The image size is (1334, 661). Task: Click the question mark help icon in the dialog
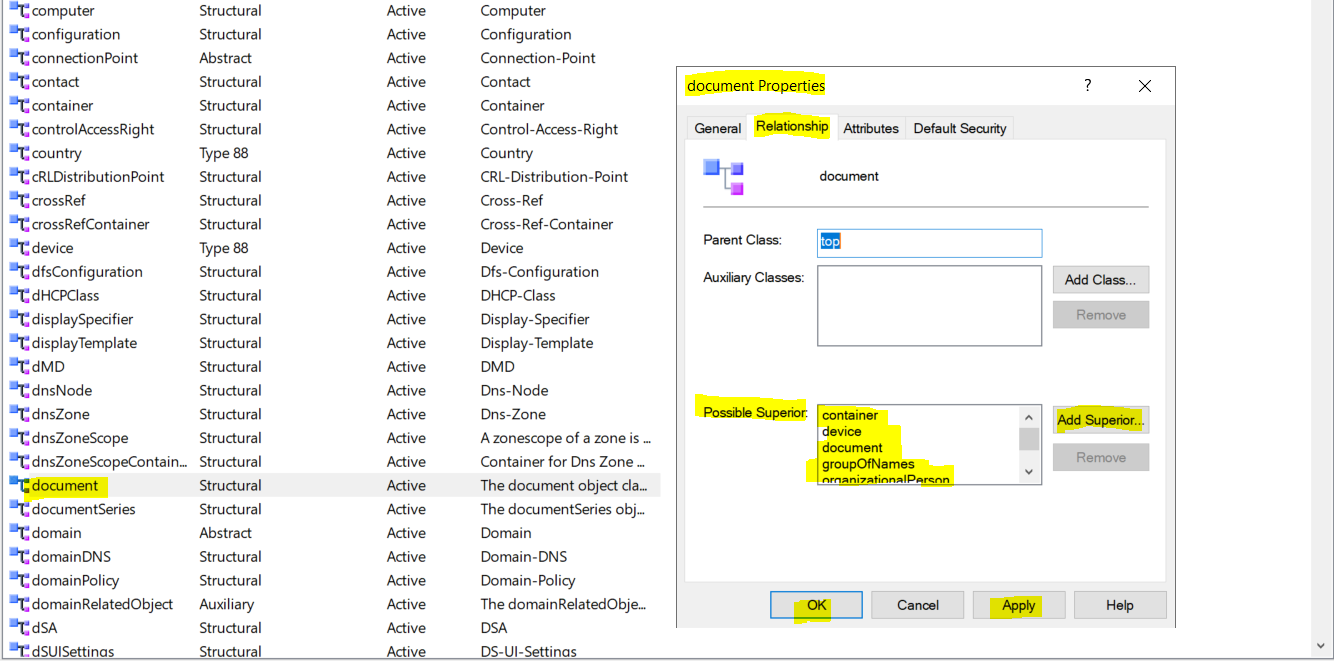coord(1087,86)
